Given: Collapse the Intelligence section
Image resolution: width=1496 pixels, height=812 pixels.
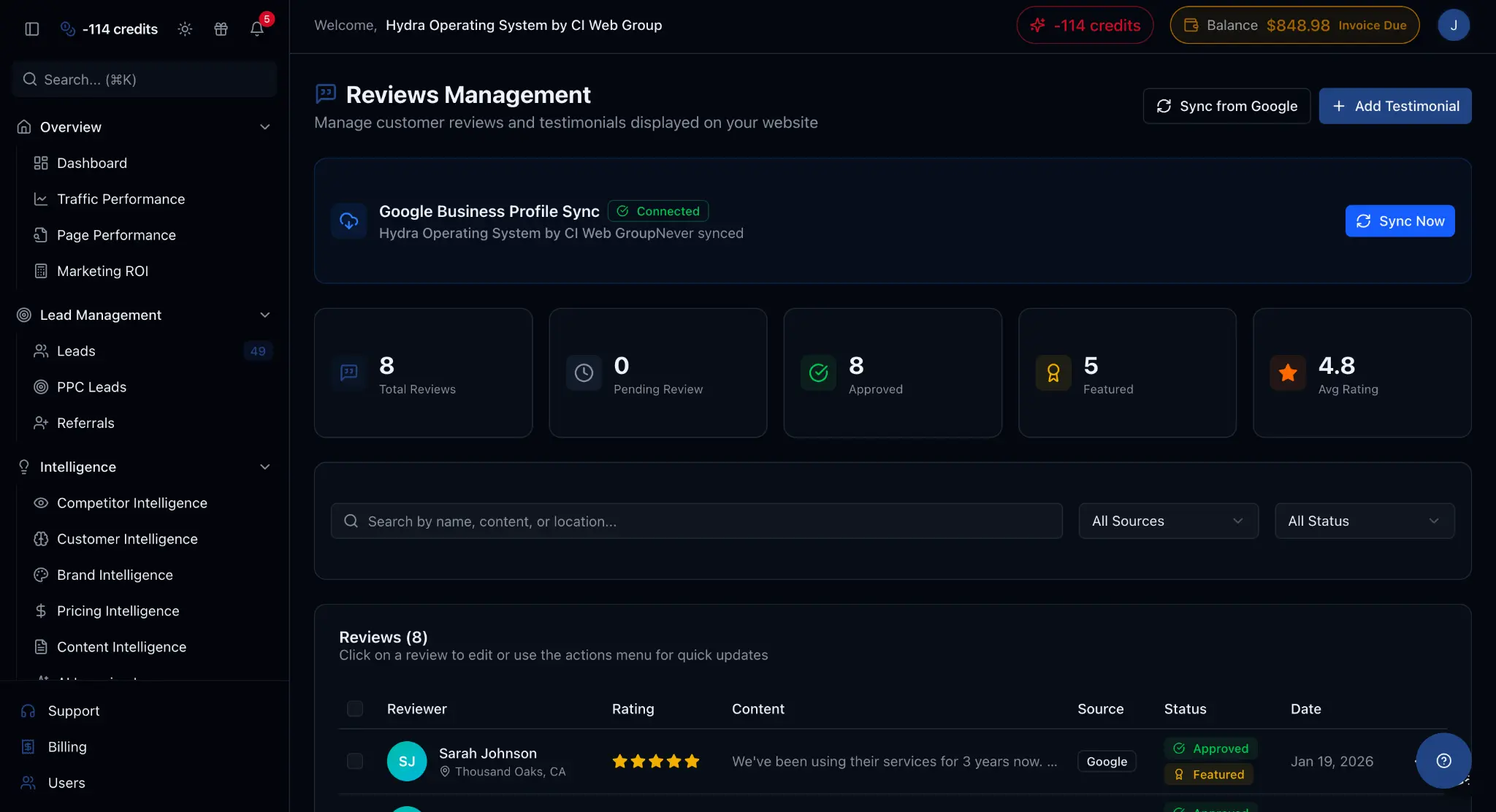Looking at the screenshot, I should coord(145,467).
